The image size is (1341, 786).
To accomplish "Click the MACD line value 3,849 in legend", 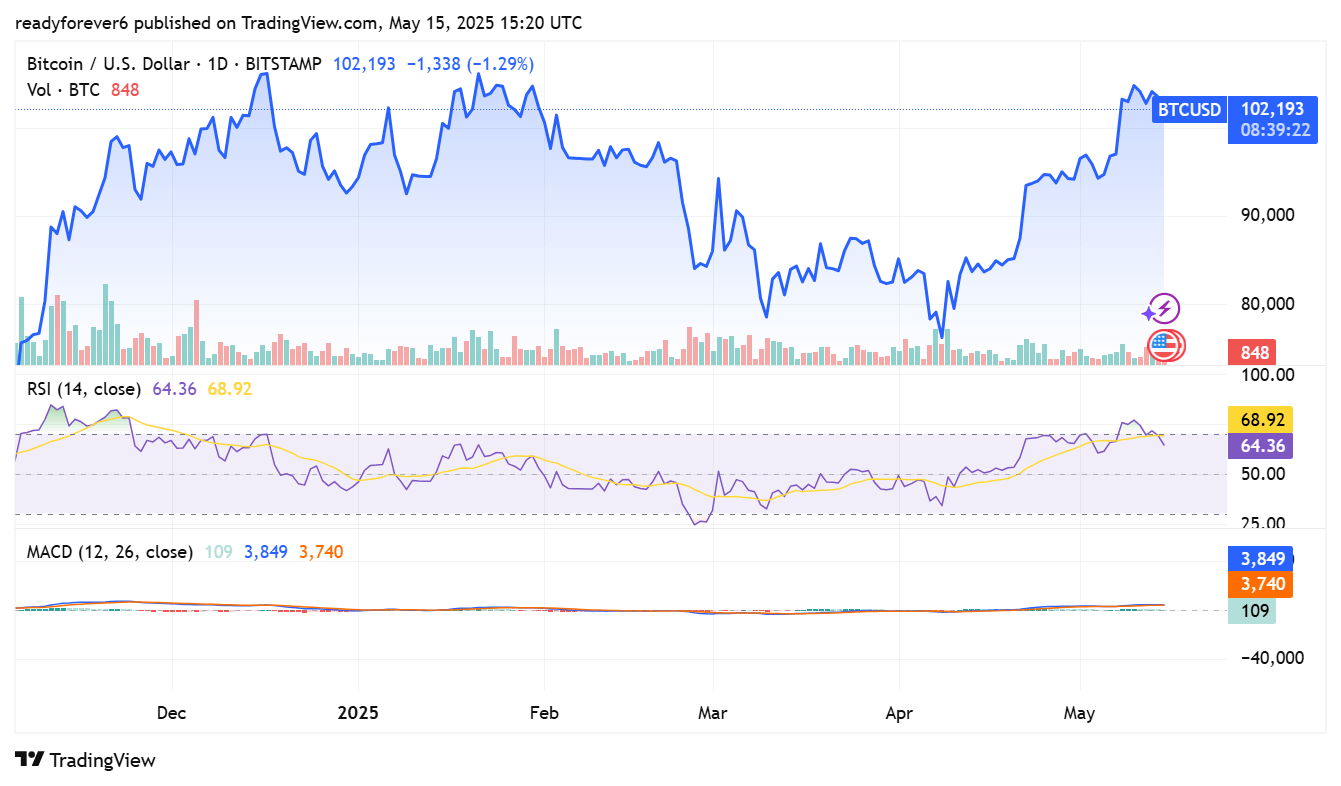I will (x=264, y=551).
